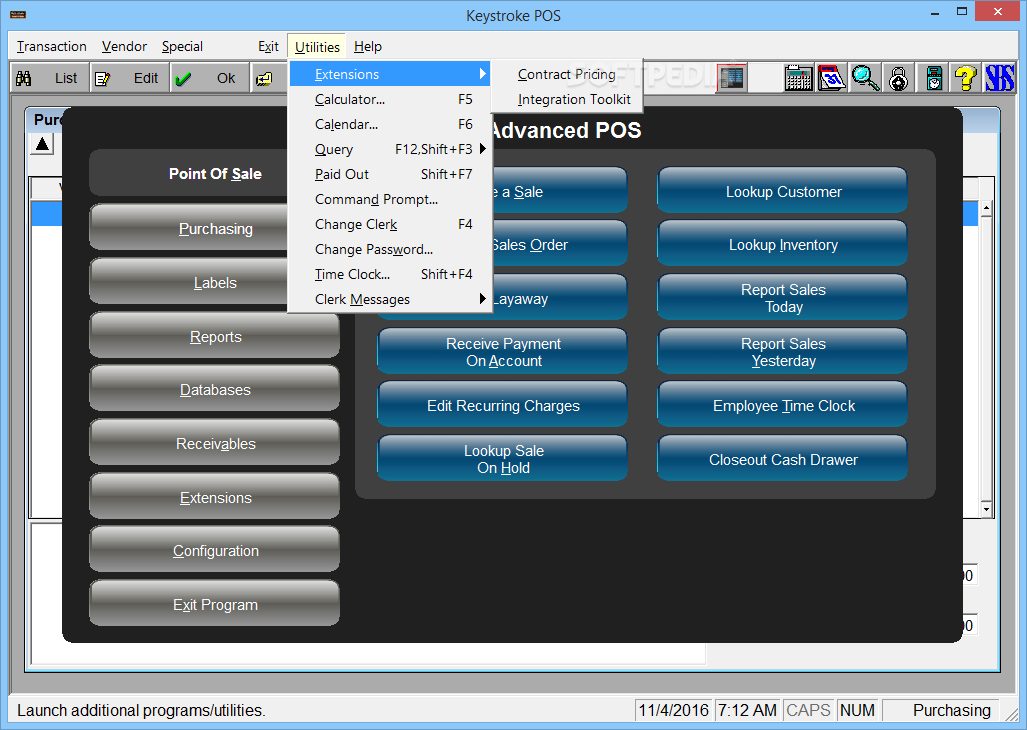Click the Employee Time Clock button
This screenshot has height=730, width=1027.
pos(783,406)
